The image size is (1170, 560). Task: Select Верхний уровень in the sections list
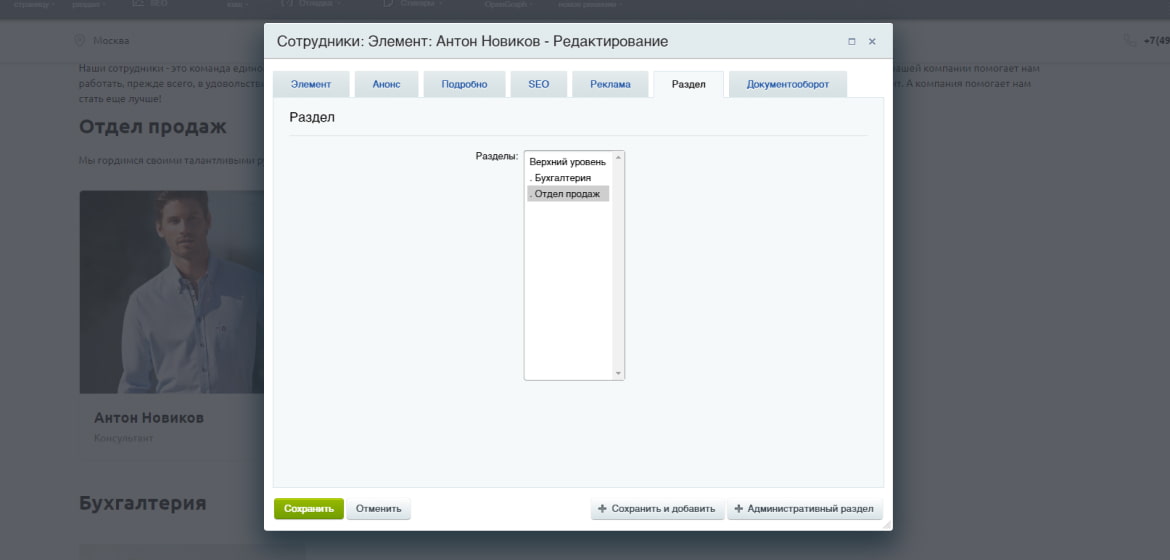[x=569, y=162]
